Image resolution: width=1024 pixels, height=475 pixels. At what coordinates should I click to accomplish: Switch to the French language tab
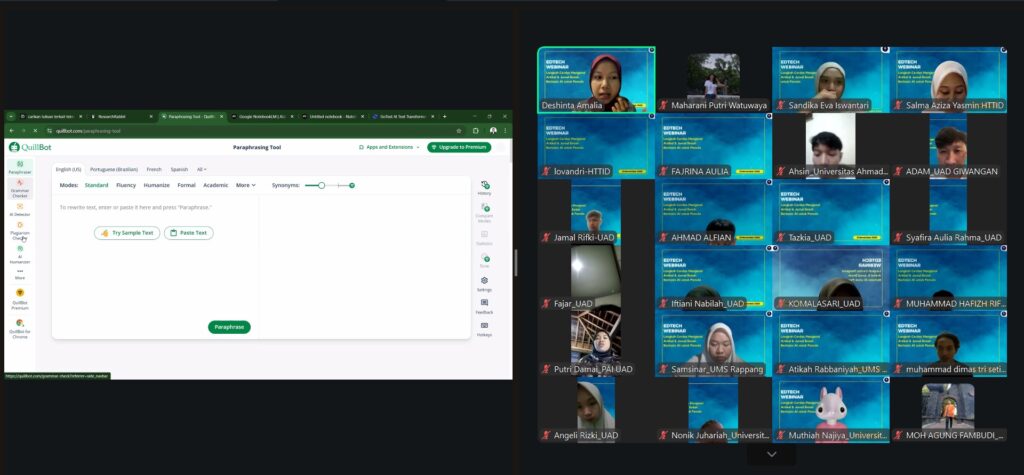click(x=154, y=169)
